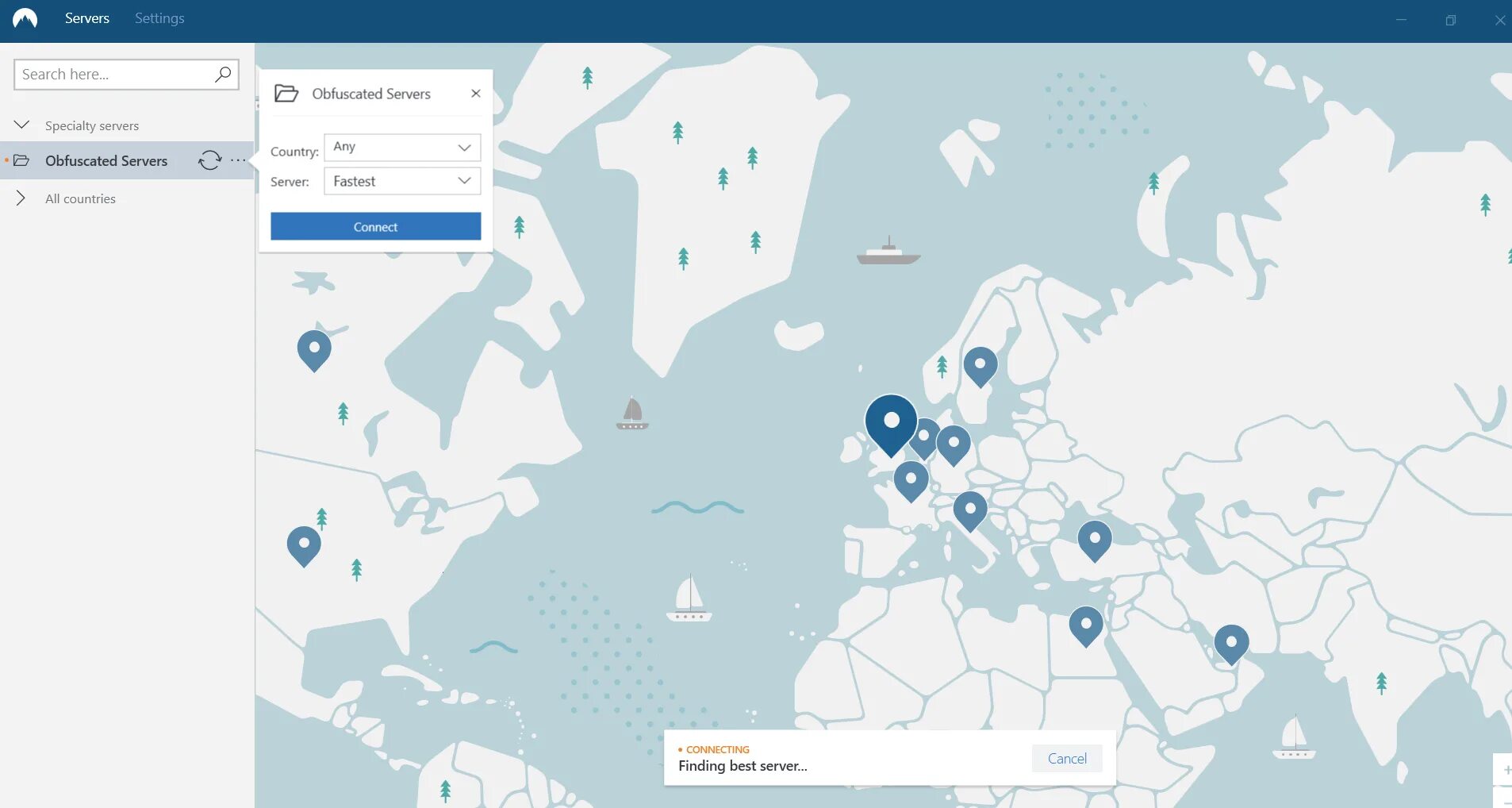Screen dimensions: 1512x808
Task: Select the Canada map pin
Action: click(314, 350)
